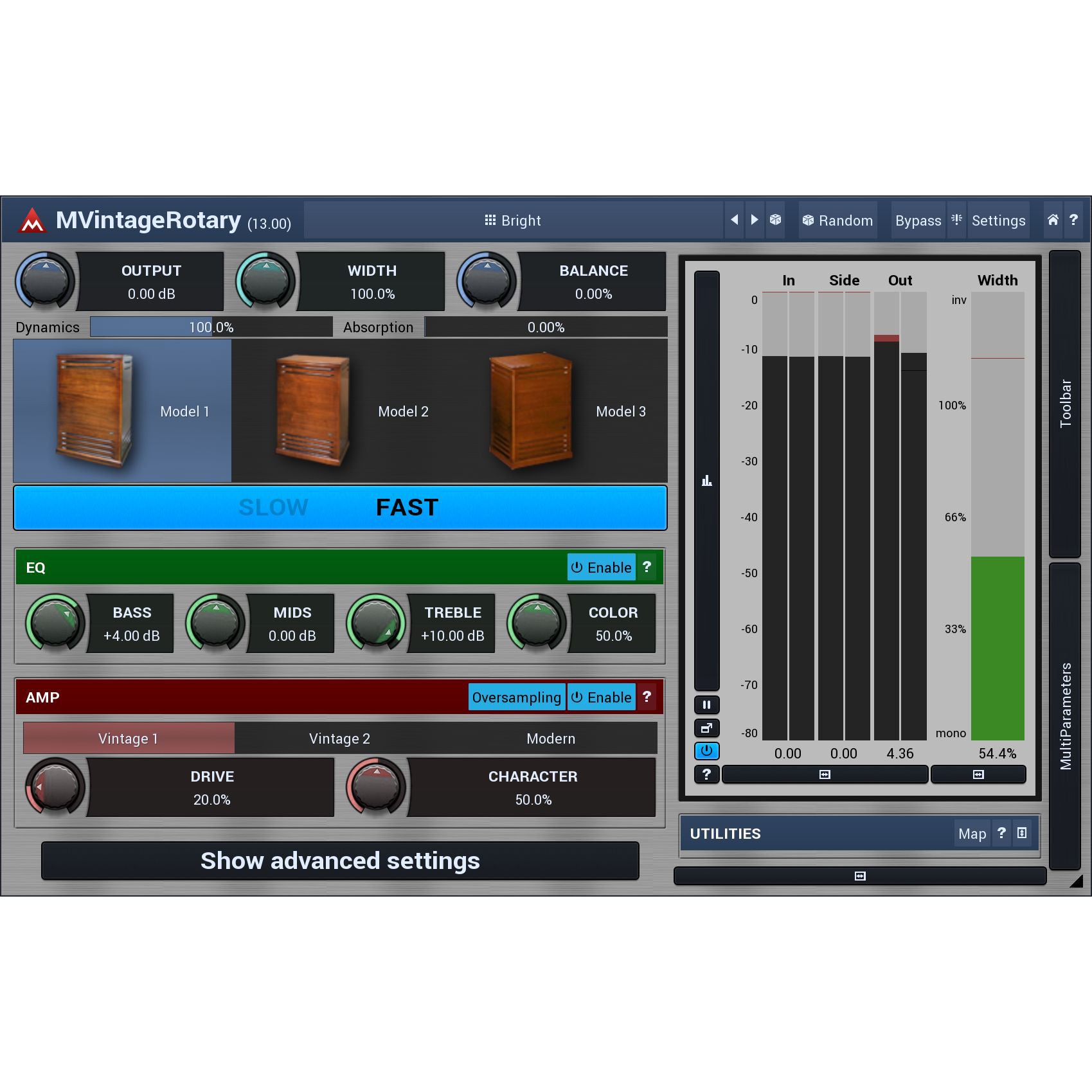1092x1092 pixels.
Task: Pause the level meters
Action: (x=706, y=705)
